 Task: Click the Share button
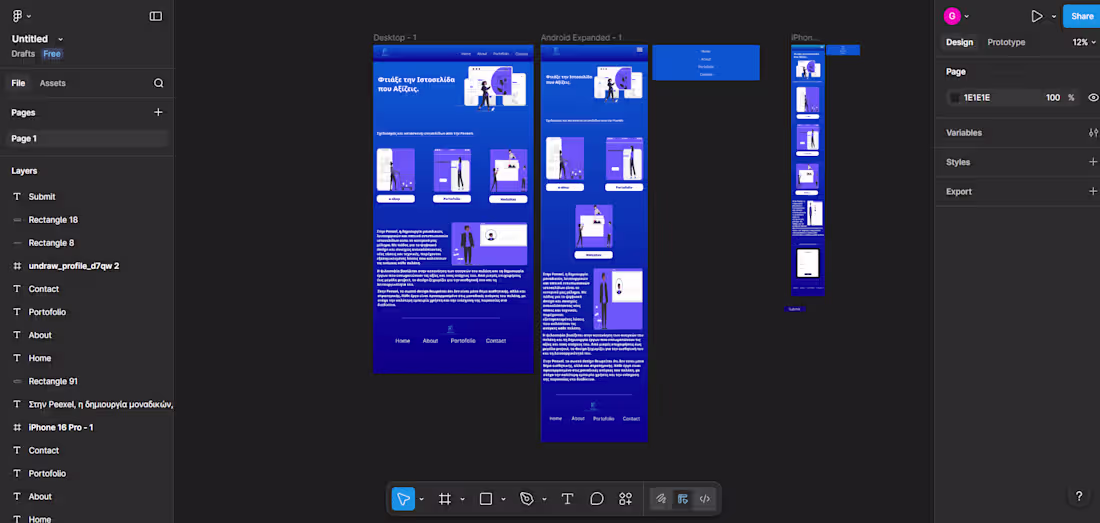click(1082, 16)
